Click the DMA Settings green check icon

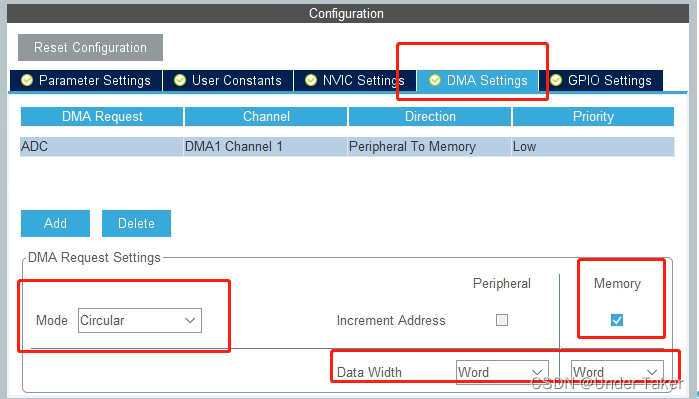[x=435, y=80]
